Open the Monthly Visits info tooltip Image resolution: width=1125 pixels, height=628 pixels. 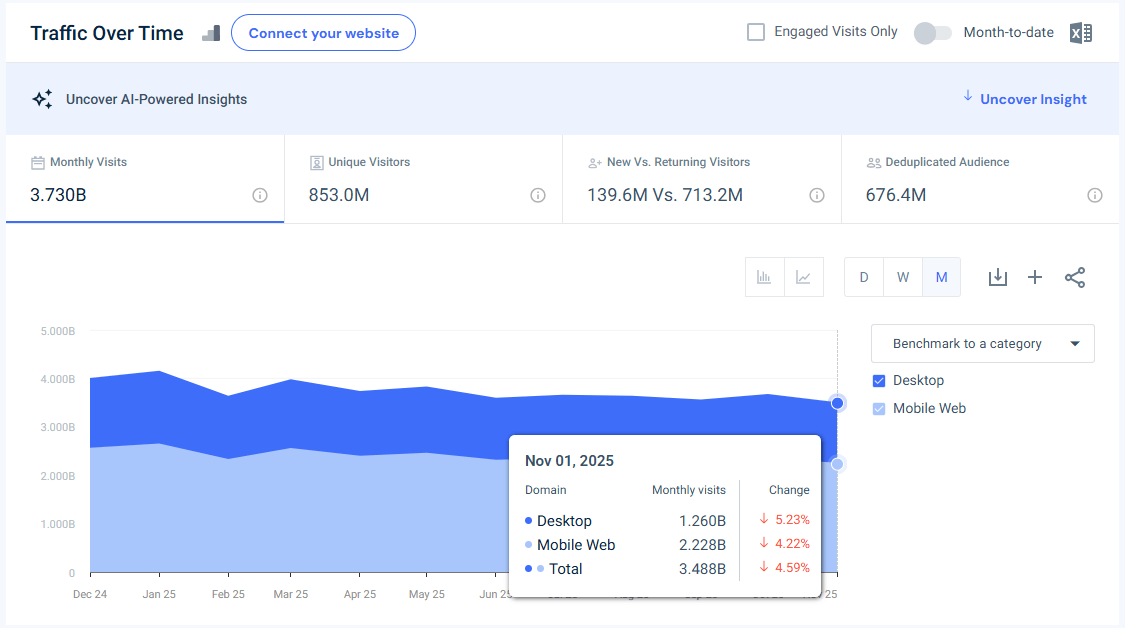tap(260, 195)
